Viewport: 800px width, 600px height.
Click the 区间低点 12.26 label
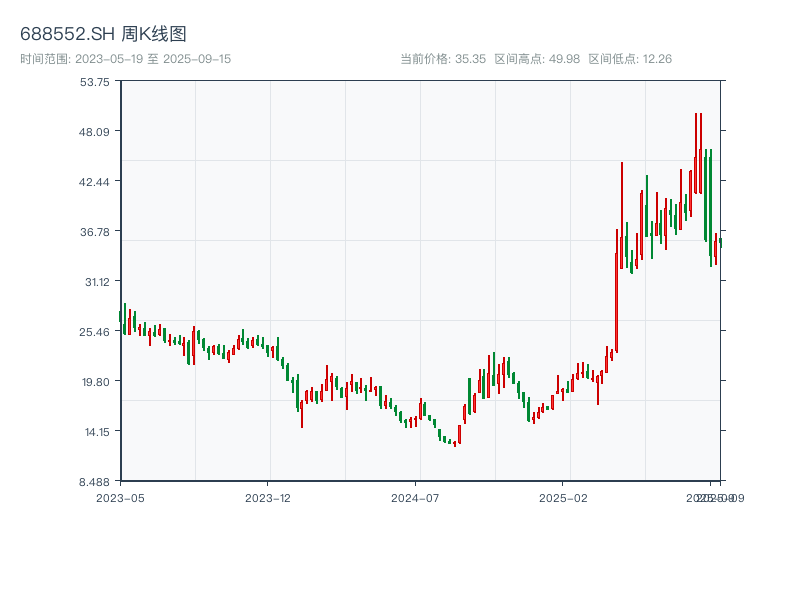pos(630,59)
